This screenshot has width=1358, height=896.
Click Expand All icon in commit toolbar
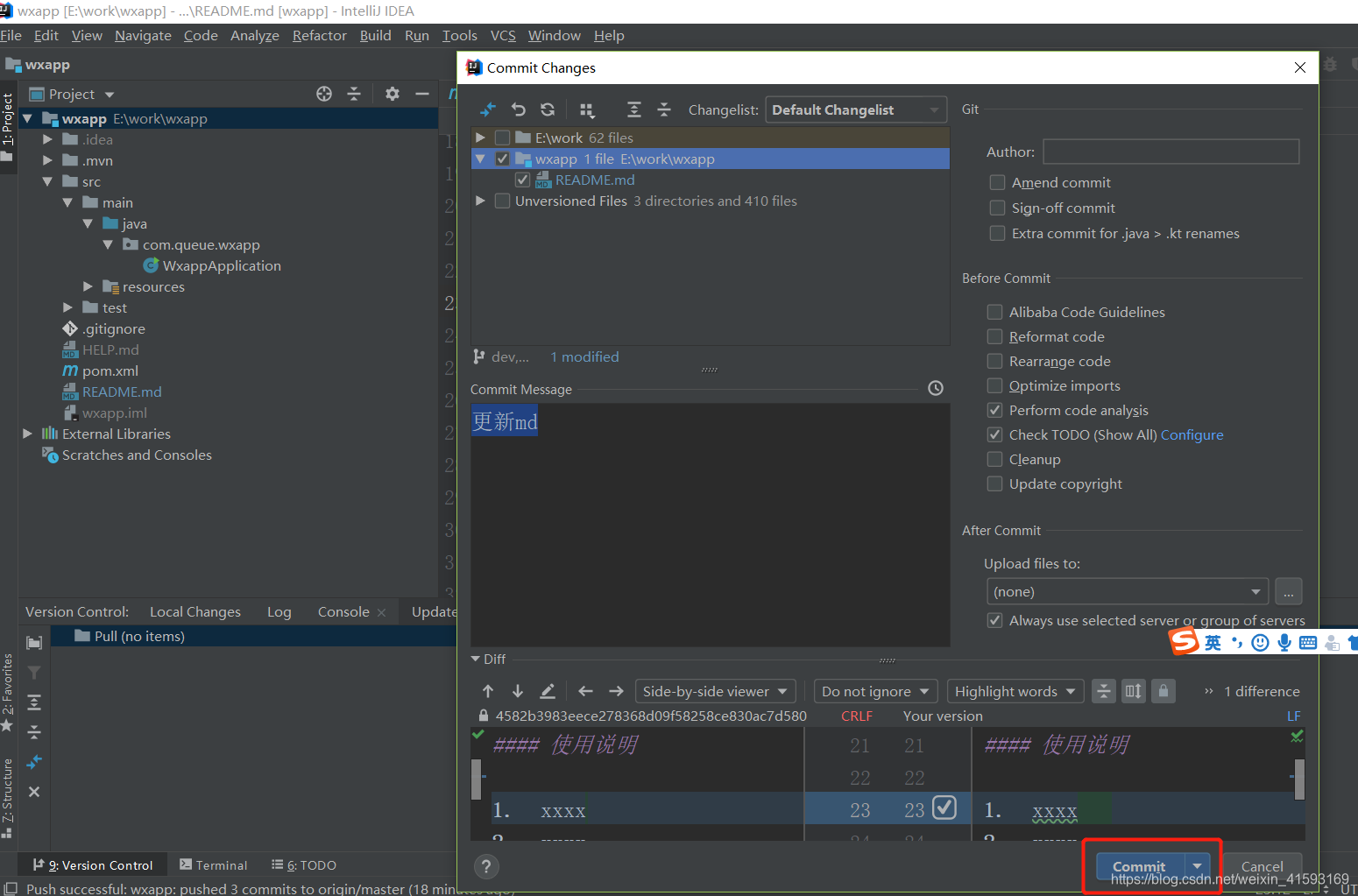[x=634, y=109]
